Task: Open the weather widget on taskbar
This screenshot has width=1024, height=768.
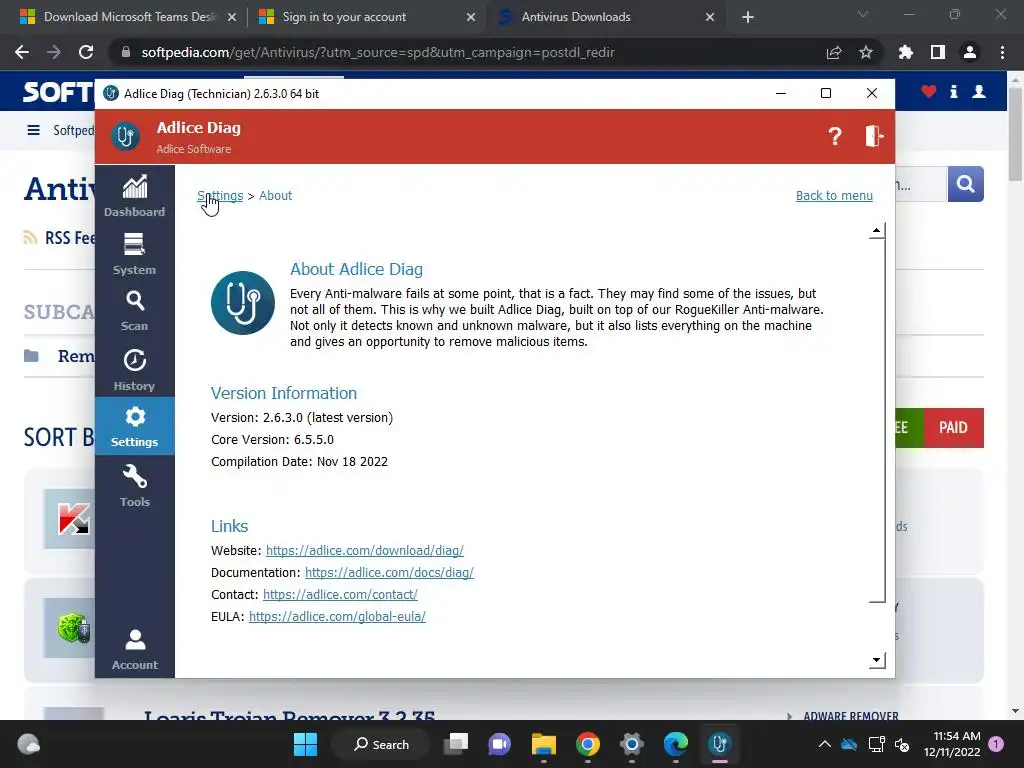Action: (x=29, y=744)
